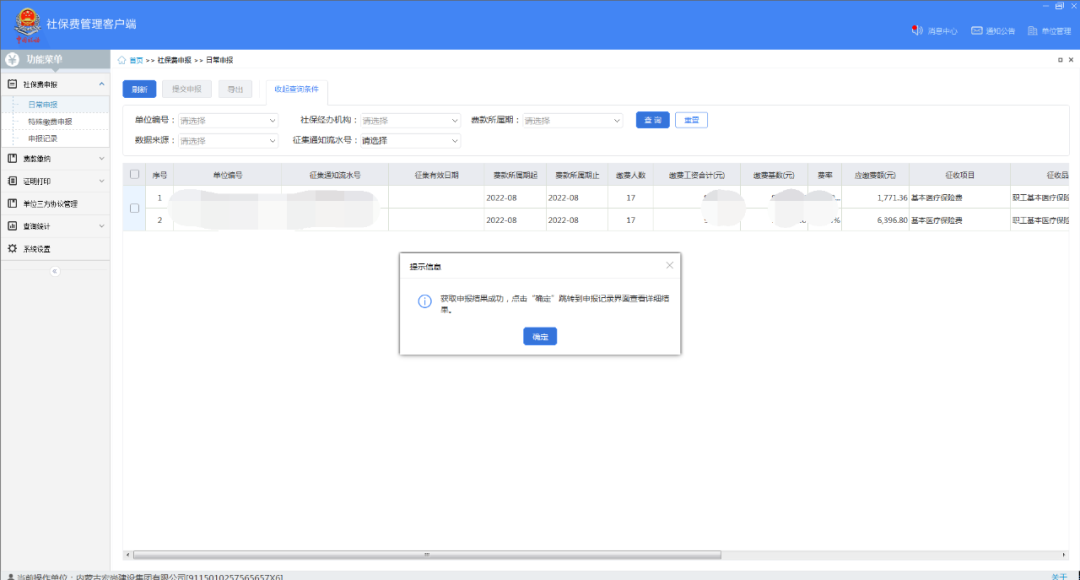Image resolution: width=1080 pixels, height=580 pixels.
Task: Open 消息中心 speaker notification icon
Action: 916,31
